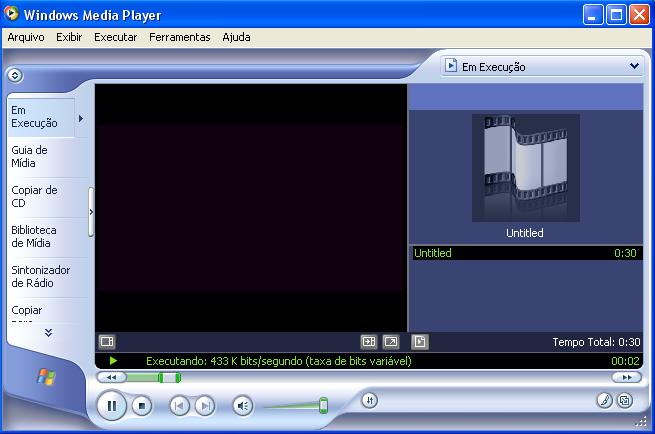This screenshot has height=434, width=655.
Task: Go to Copiar de CD
Action: coord(41,197)
